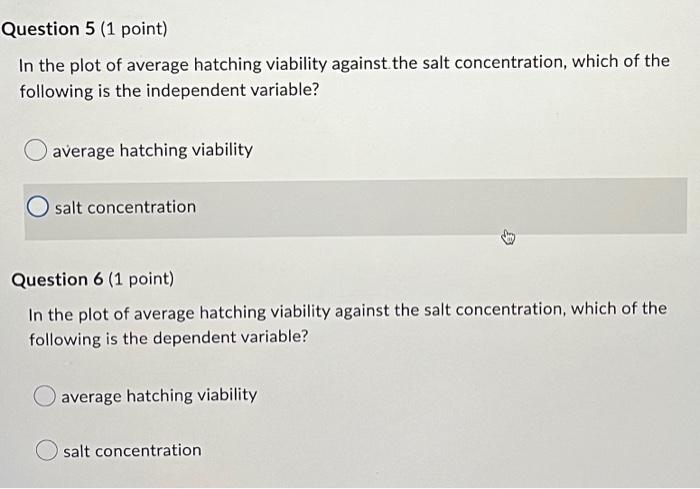
Task: Click the first line of Question 6's prompt
Action: pos(348,311)
